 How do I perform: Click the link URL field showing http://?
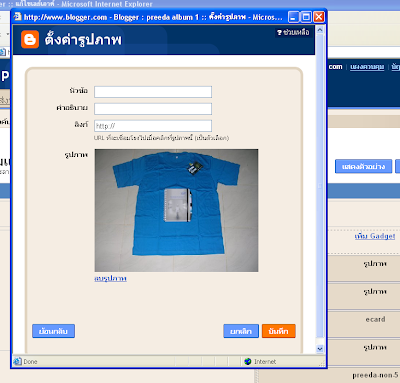pos(153,126)
